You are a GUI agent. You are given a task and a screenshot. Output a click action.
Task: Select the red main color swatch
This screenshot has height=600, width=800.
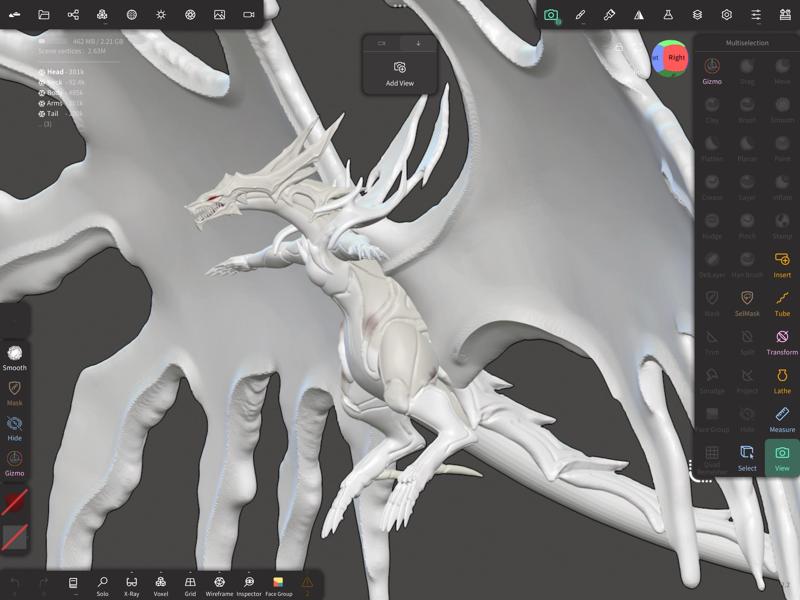point(14,502)
